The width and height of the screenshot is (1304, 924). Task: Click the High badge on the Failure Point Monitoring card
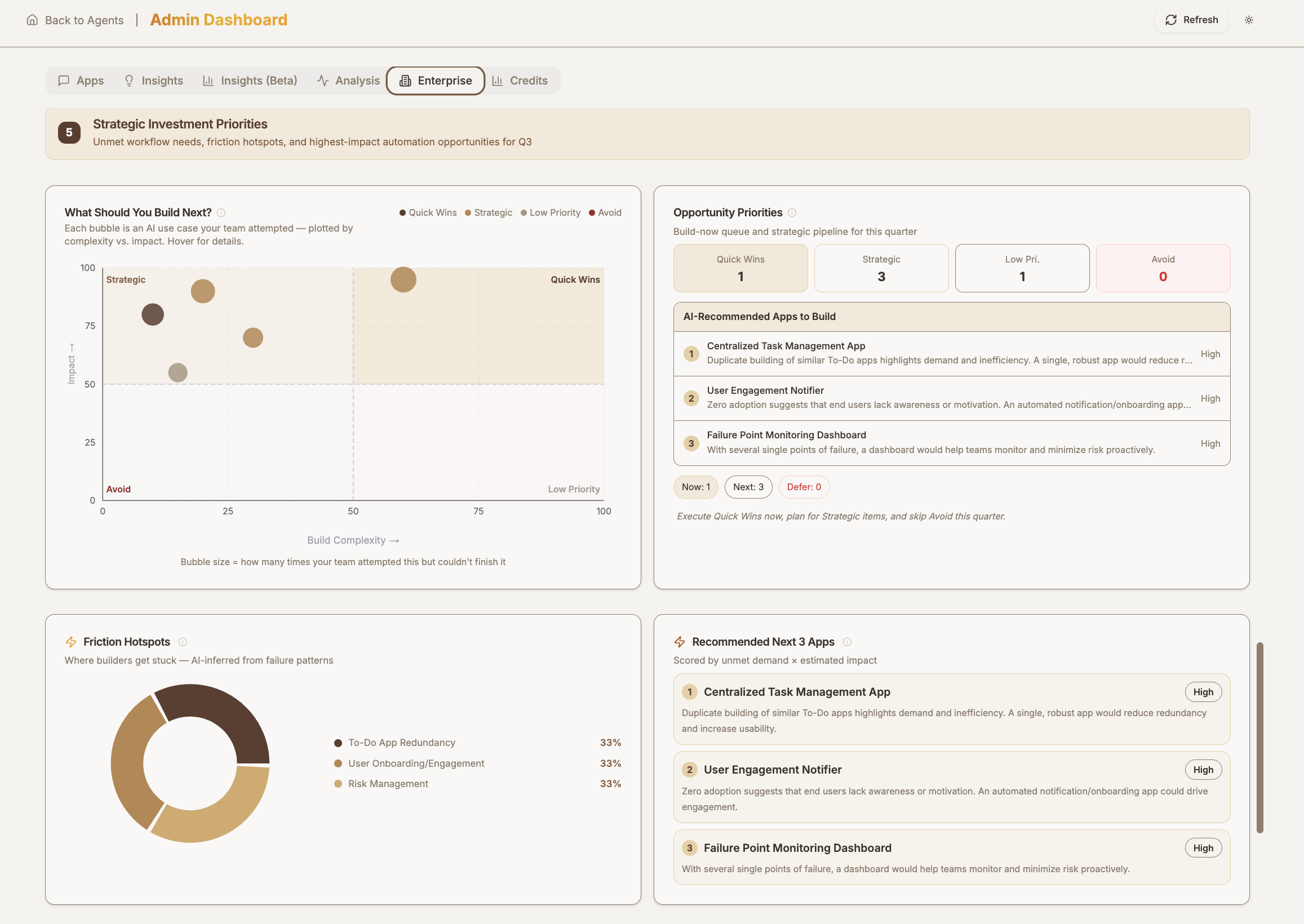[x=1203, y=849]
